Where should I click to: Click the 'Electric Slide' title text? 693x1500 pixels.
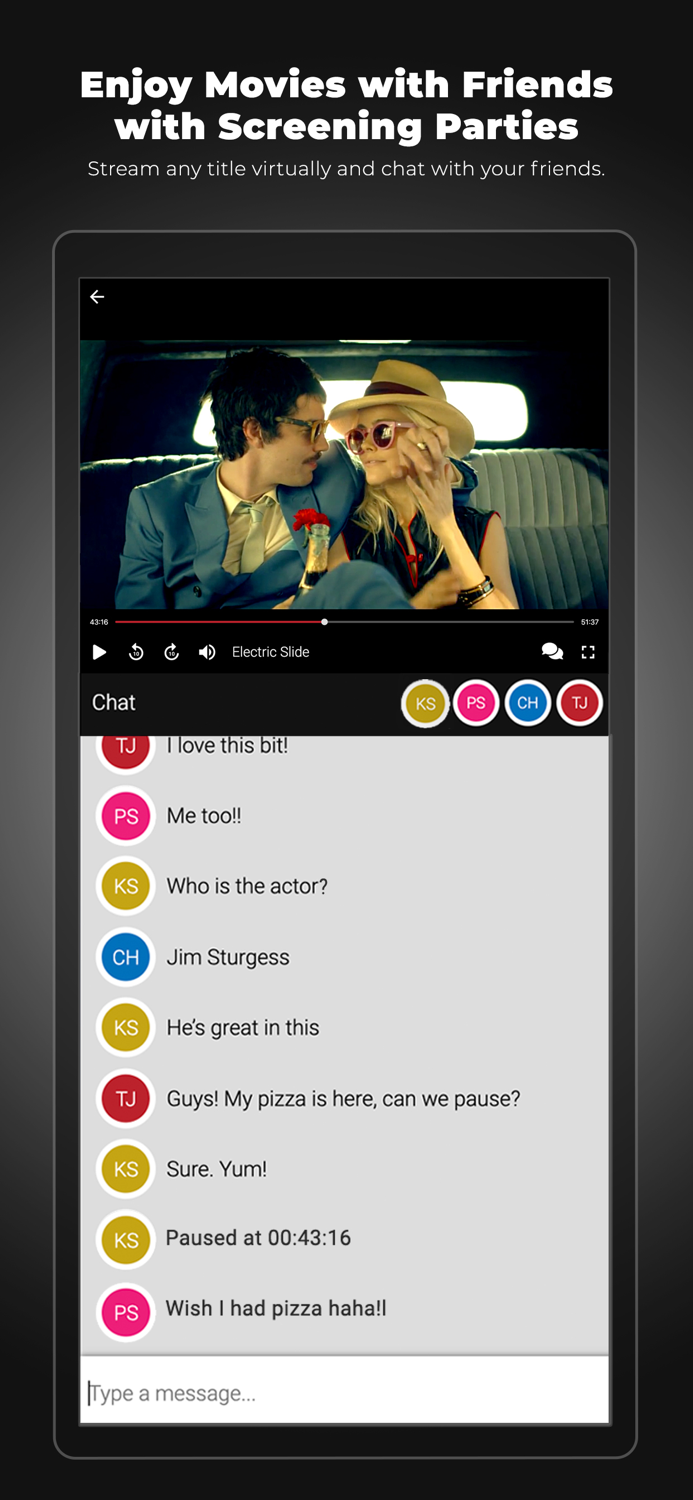click(x=270, y=652)
